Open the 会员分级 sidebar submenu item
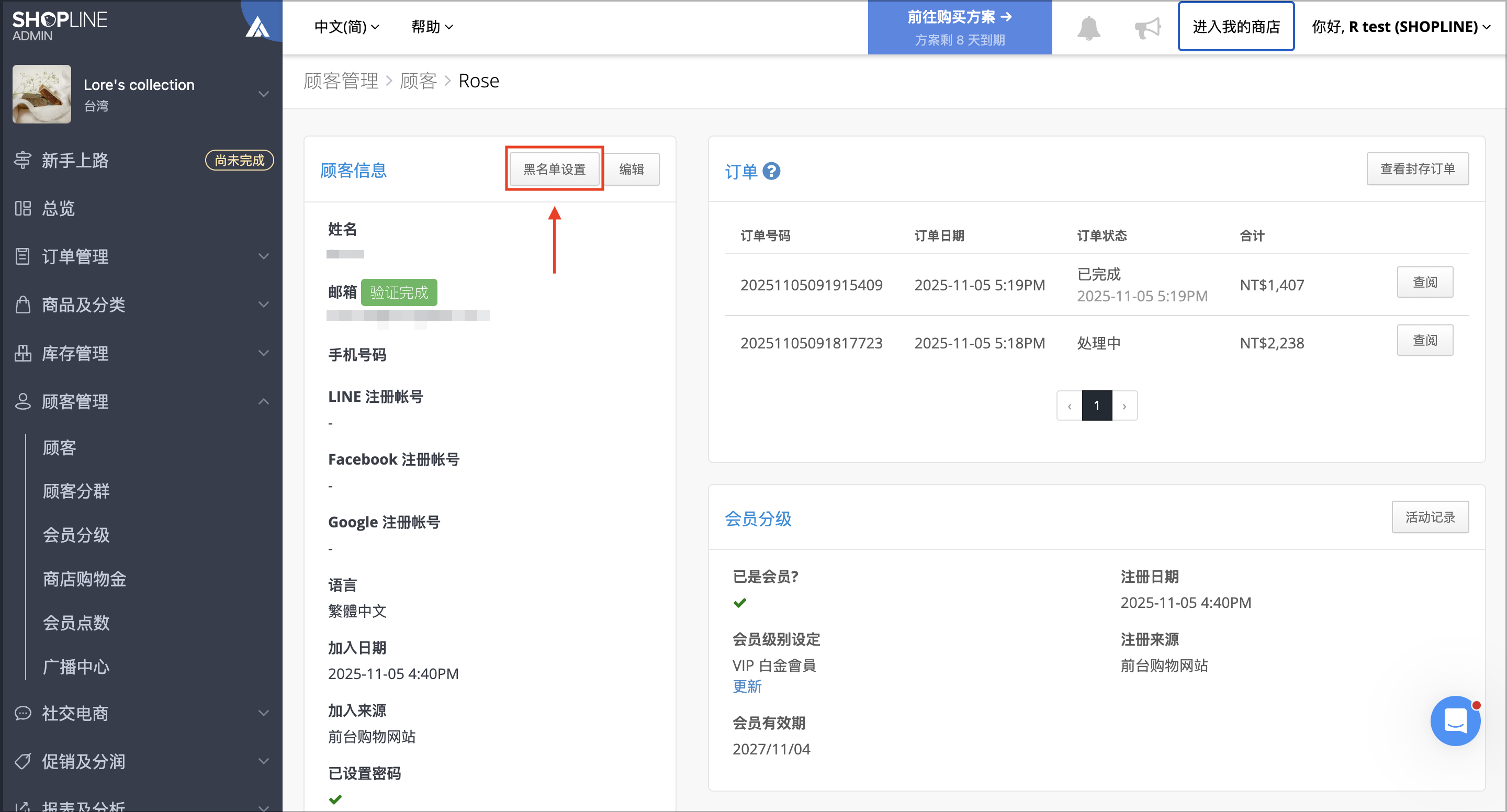Viewport: 1507px width, 812px height. pyautogui.click(x=76, y=535)
